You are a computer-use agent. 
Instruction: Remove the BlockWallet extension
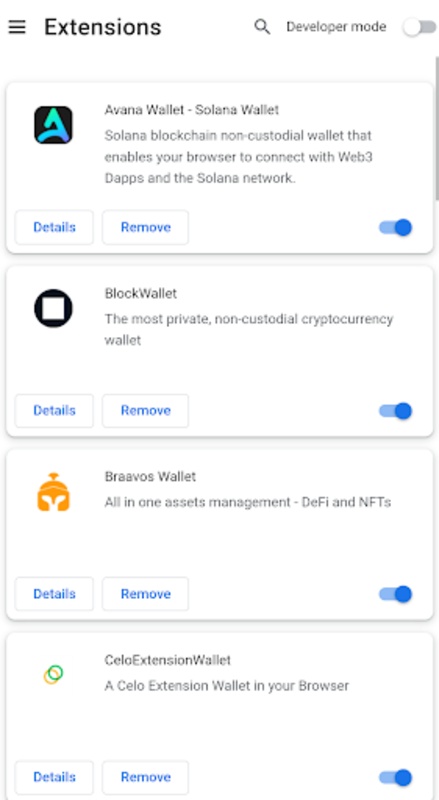[x=145, y=411]
